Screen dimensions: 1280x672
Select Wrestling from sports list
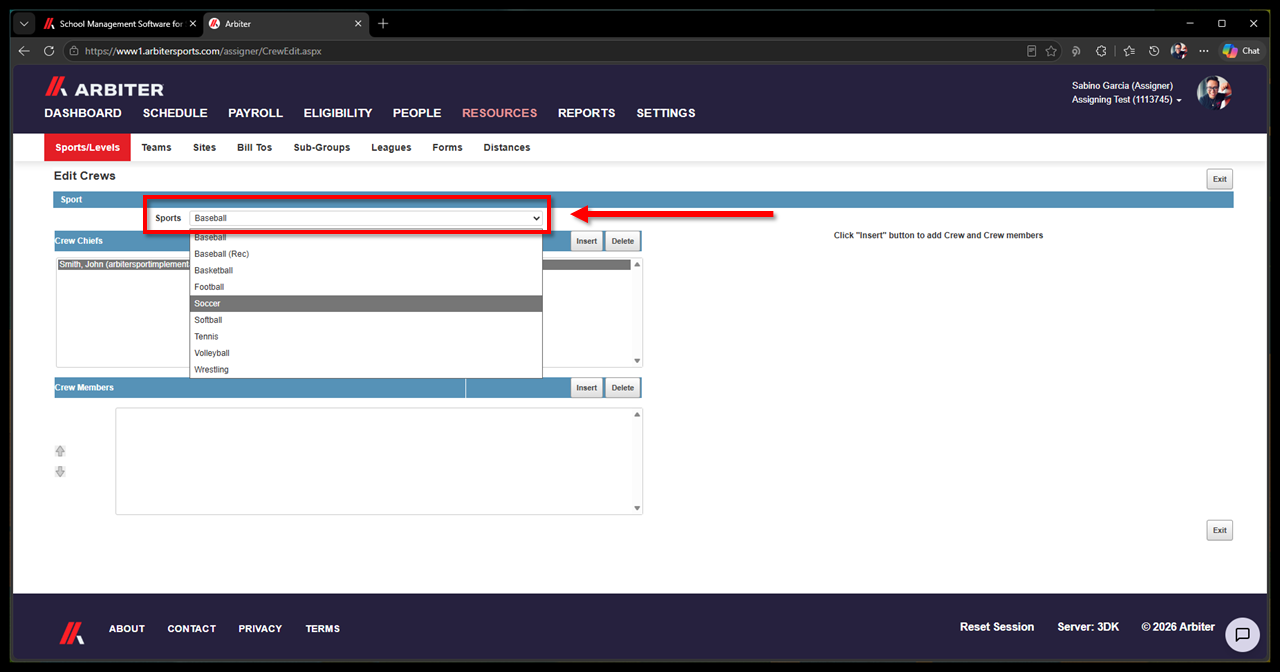pyautogui.click(x=366, y=369)
